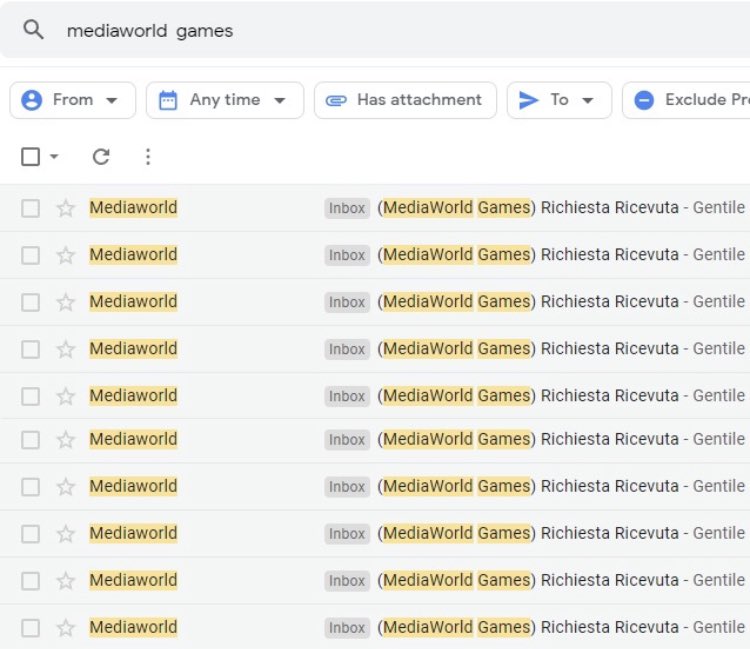Select the fourth Mediaworld email's checkbox
This screenshot has height=649, width=750.
coord(31,349)
